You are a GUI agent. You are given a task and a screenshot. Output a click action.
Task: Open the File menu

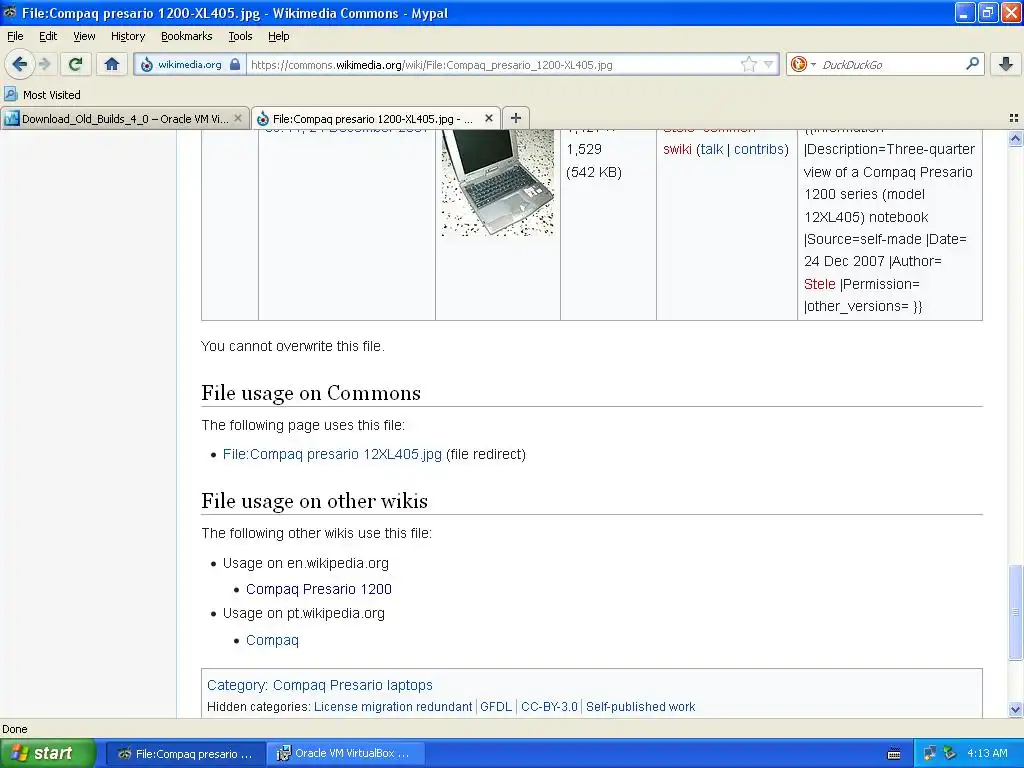15,36
